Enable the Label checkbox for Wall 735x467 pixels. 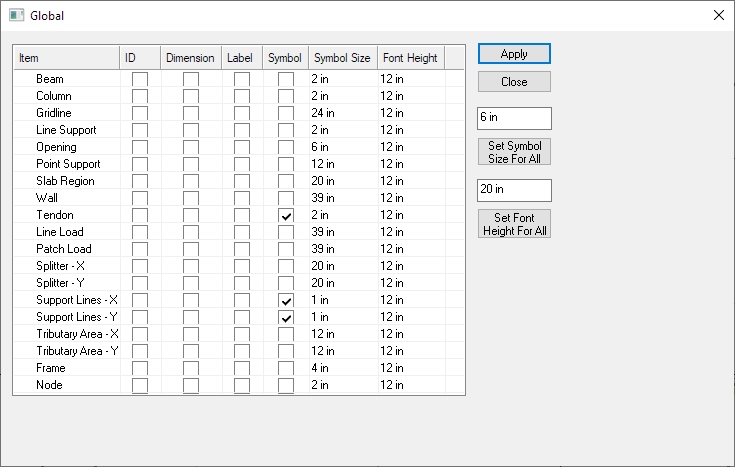coord(242,198)
